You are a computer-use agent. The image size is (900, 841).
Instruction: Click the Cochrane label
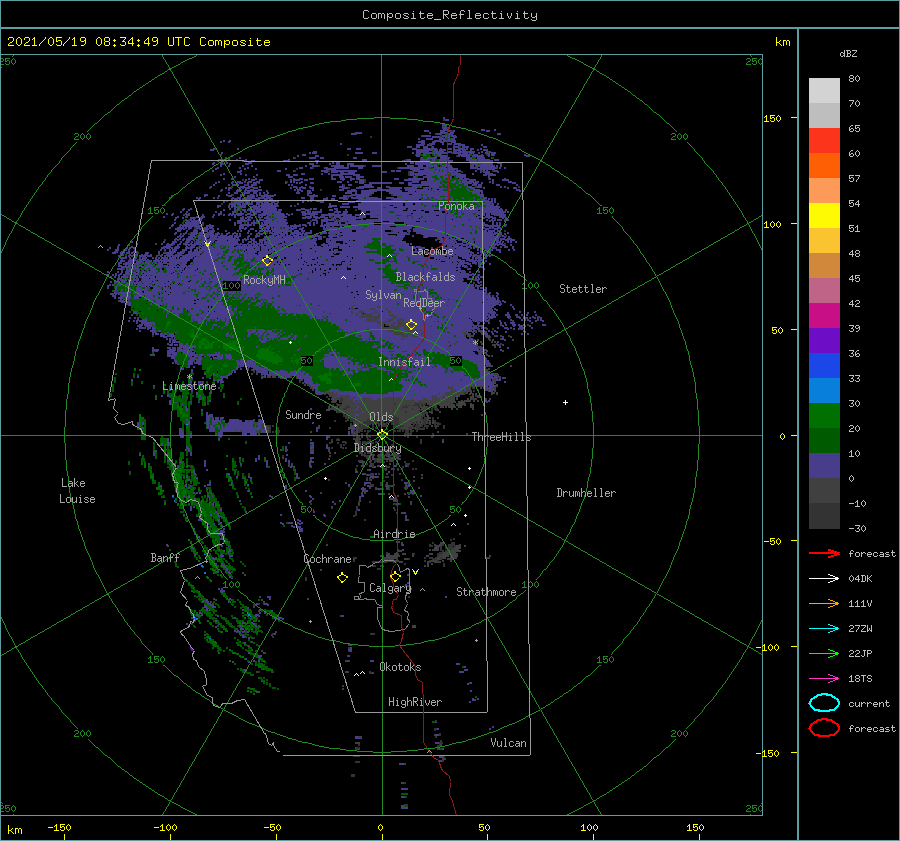coord(327,559)
